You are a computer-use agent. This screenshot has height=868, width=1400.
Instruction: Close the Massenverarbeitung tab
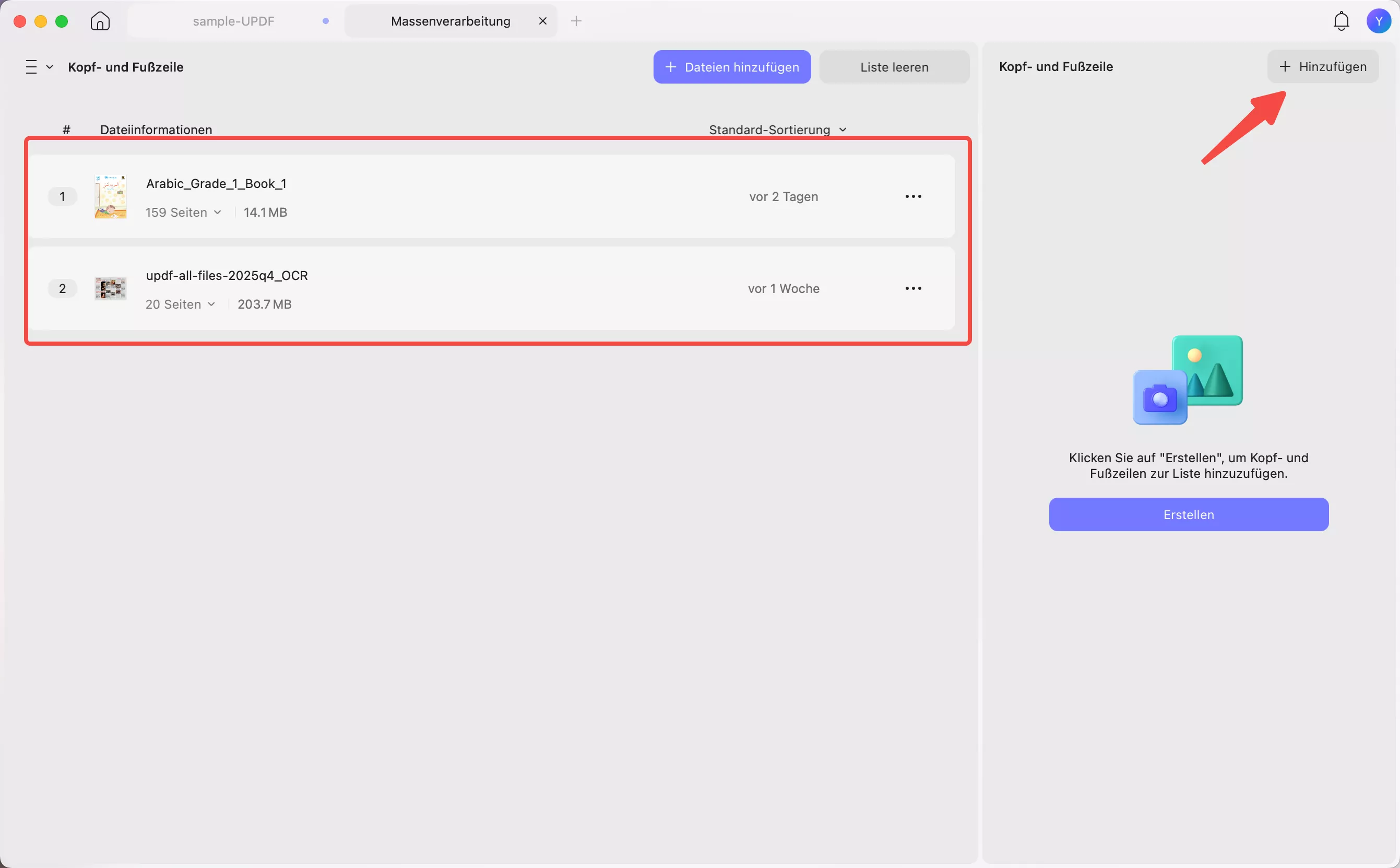tap(542, 21)
